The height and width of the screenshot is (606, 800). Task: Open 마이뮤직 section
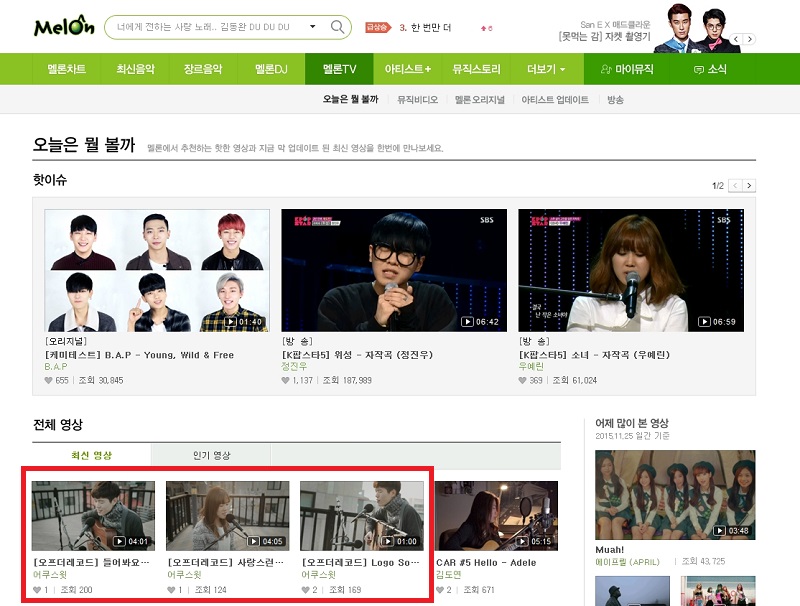pos(627,69)
